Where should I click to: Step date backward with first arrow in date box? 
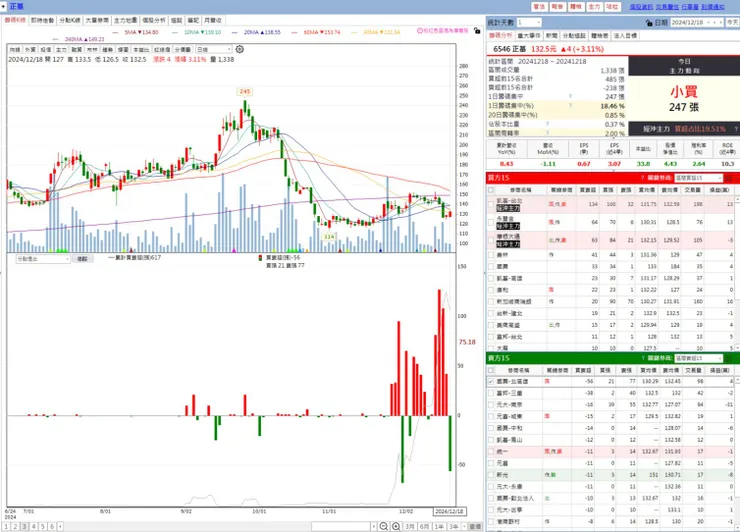[x=708, y=22]
